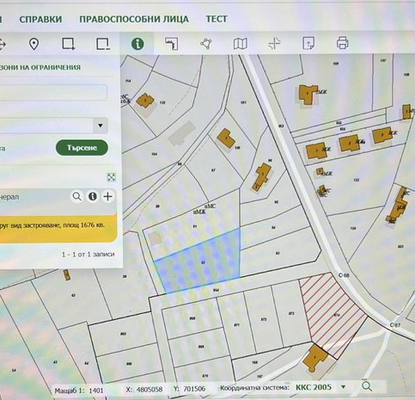Screen dimensions: 415x400
Task: Open the map layers icon
Action: pos(240,44)
